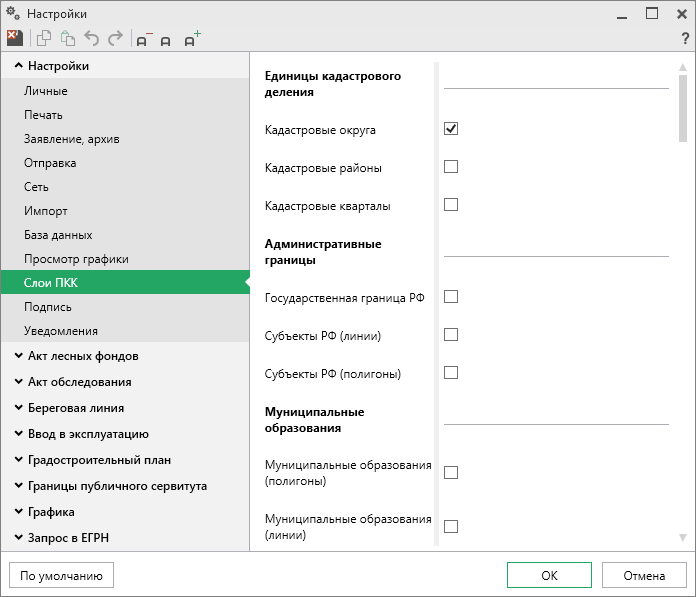Reset font size with plain A icon
The image size is (696, 597).
coord(166,40)
